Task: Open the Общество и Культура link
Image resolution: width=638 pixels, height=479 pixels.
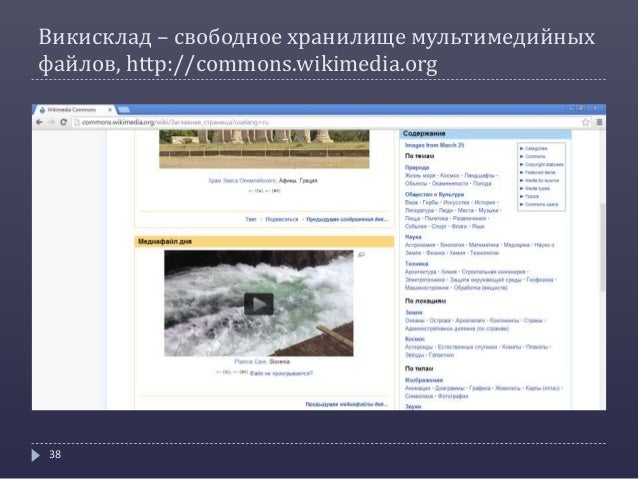Action: [434, 195]
